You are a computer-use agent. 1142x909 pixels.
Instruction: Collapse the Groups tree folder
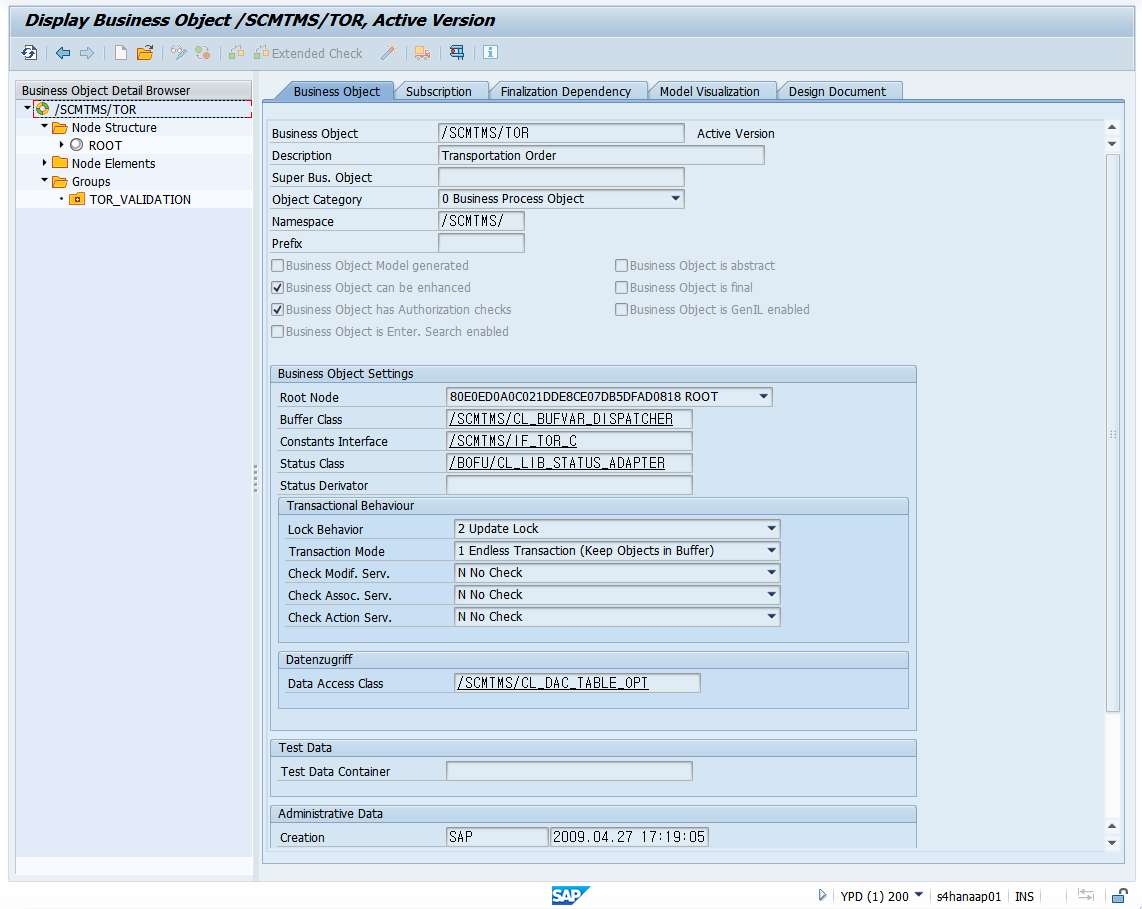(x=44, y=181)
